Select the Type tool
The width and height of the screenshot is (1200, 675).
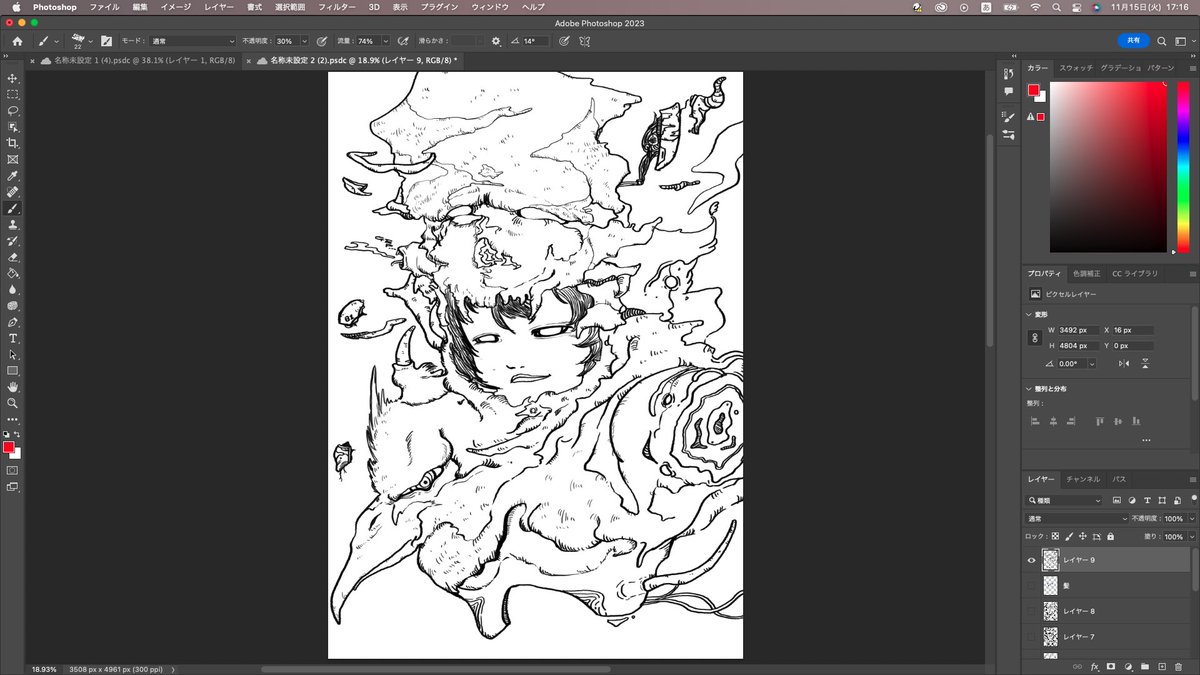pos(13,338)
